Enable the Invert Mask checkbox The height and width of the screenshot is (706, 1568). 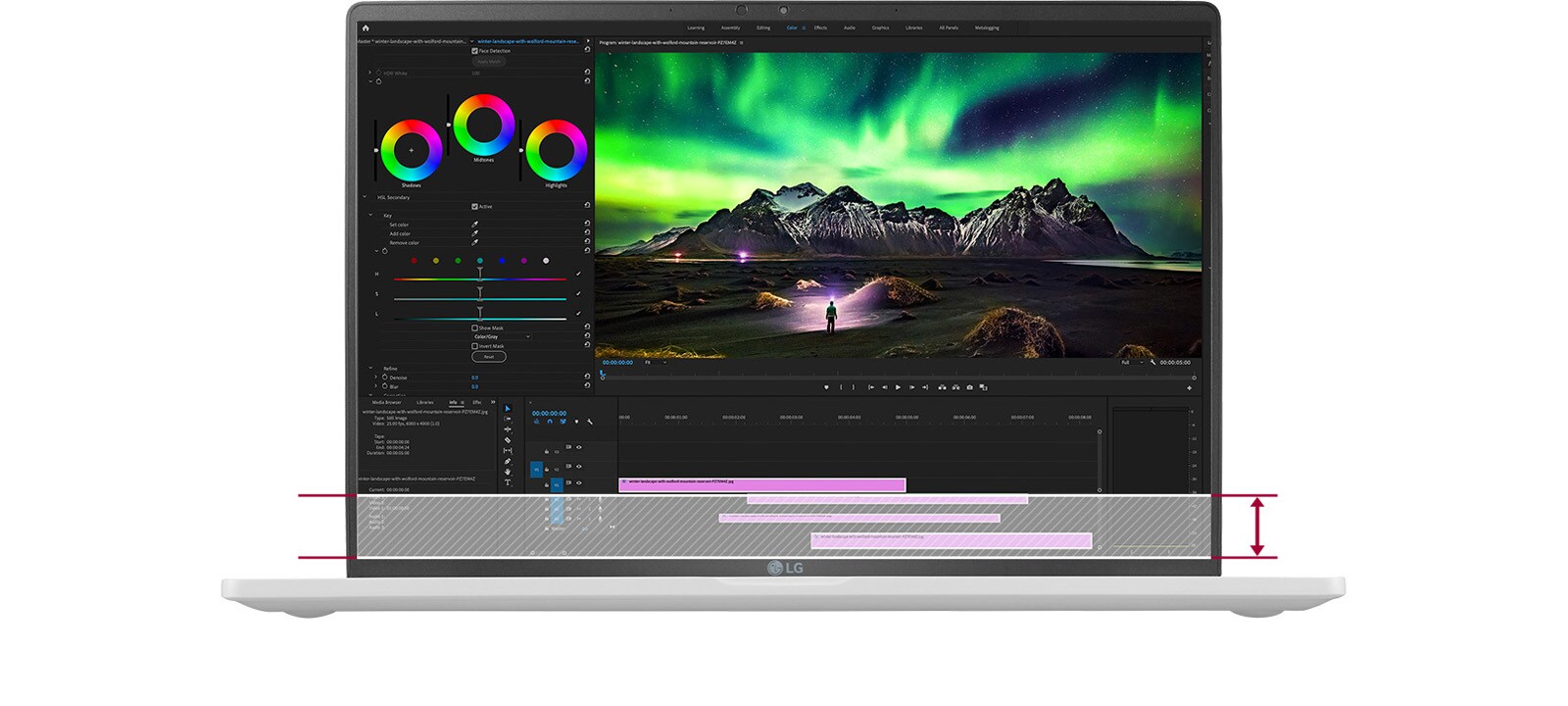click(x=475, y=346)
